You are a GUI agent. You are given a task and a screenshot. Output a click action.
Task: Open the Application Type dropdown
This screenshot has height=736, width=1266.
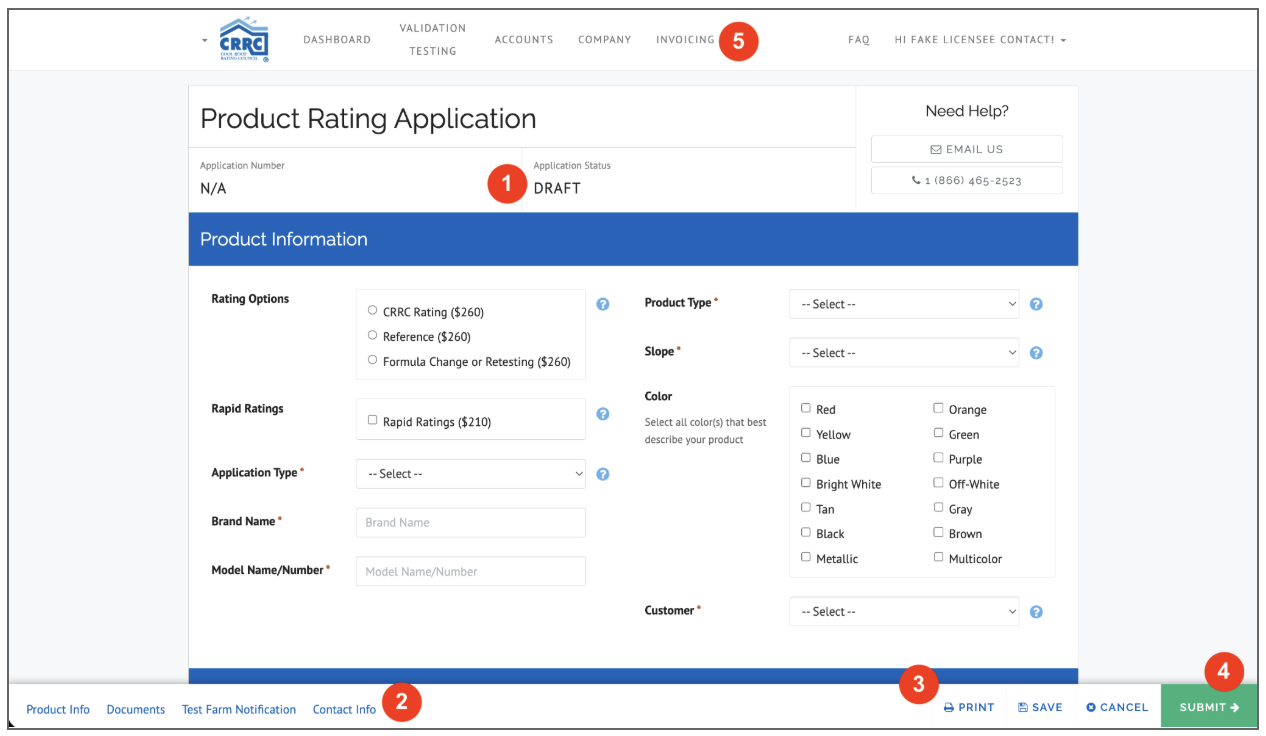pos(471,474)
